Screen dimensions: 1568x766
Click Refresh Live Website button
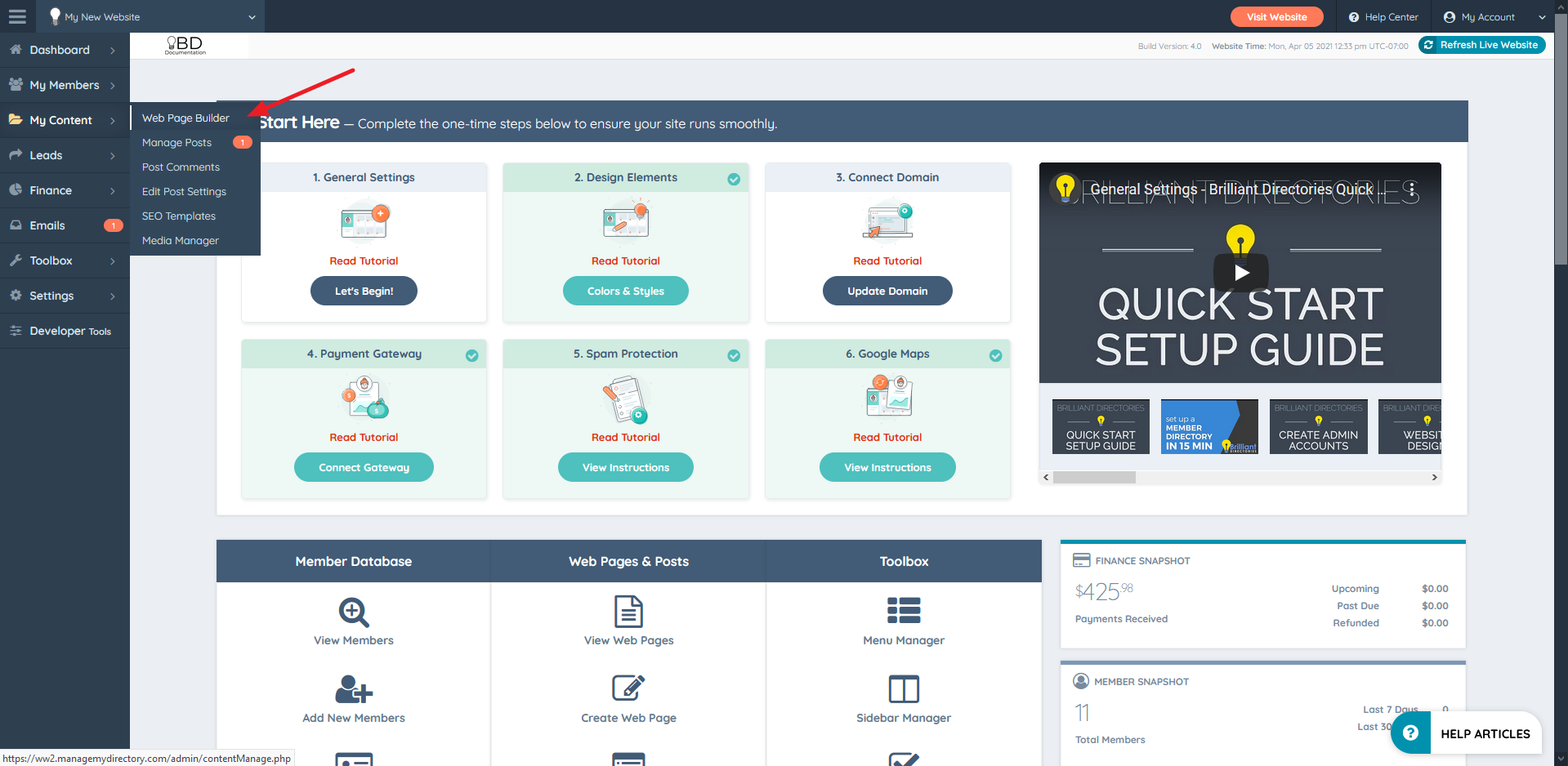click(1481, 45)
